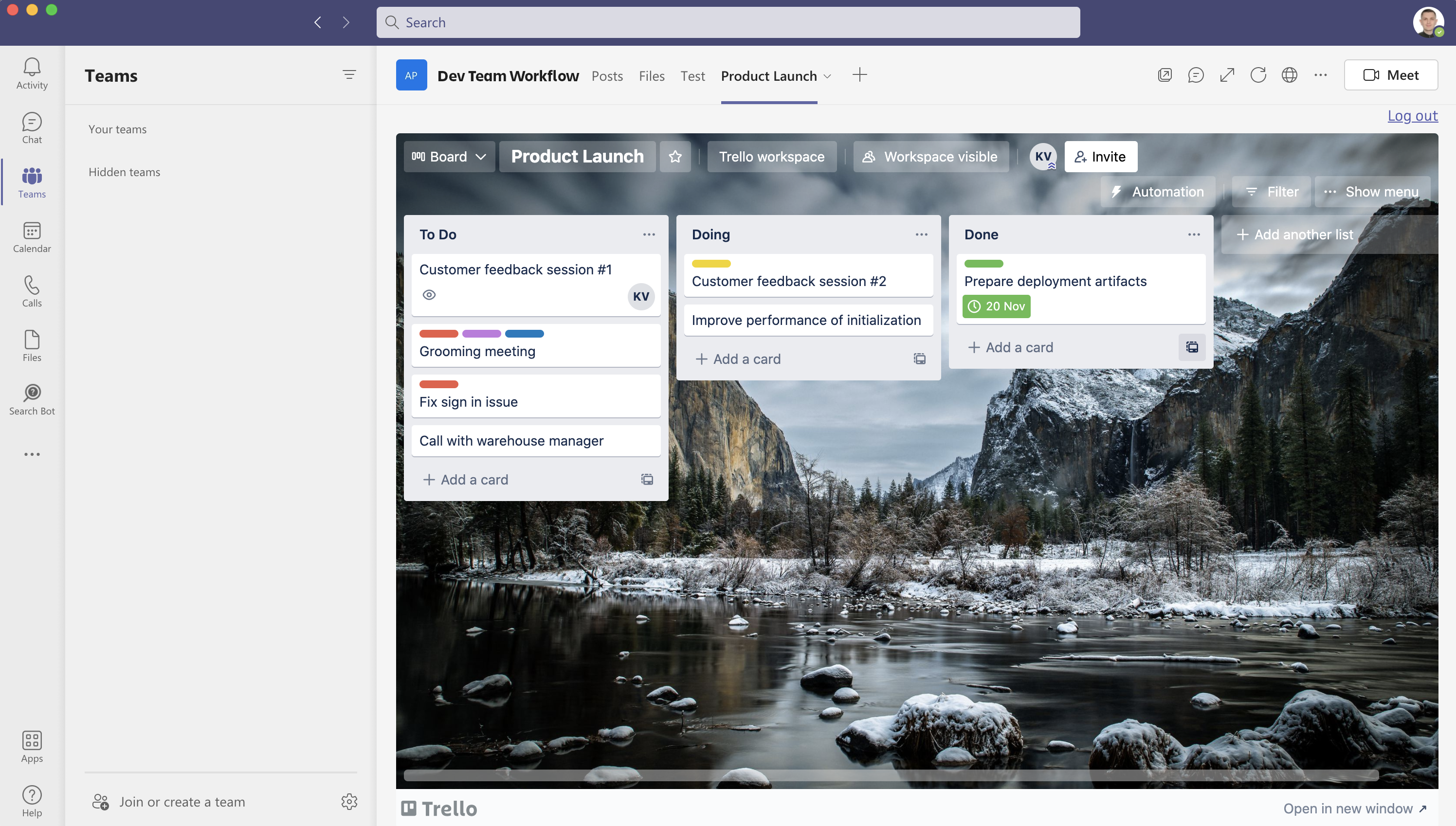This screenshot has width=1456, height=826.
Task: Click the Search Bot icon in left sidebar
Action: 32,392
